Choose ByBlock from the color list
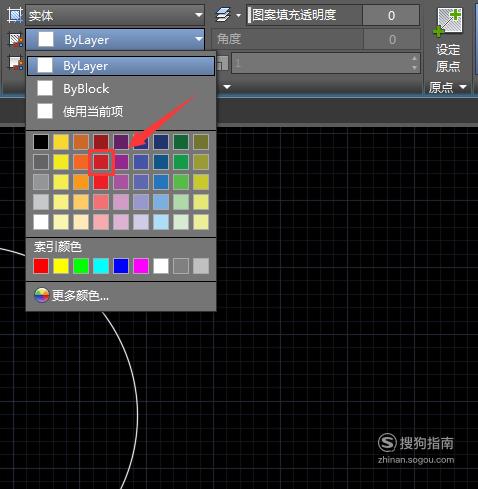478x489 pixels. click(x=121, y=89)
